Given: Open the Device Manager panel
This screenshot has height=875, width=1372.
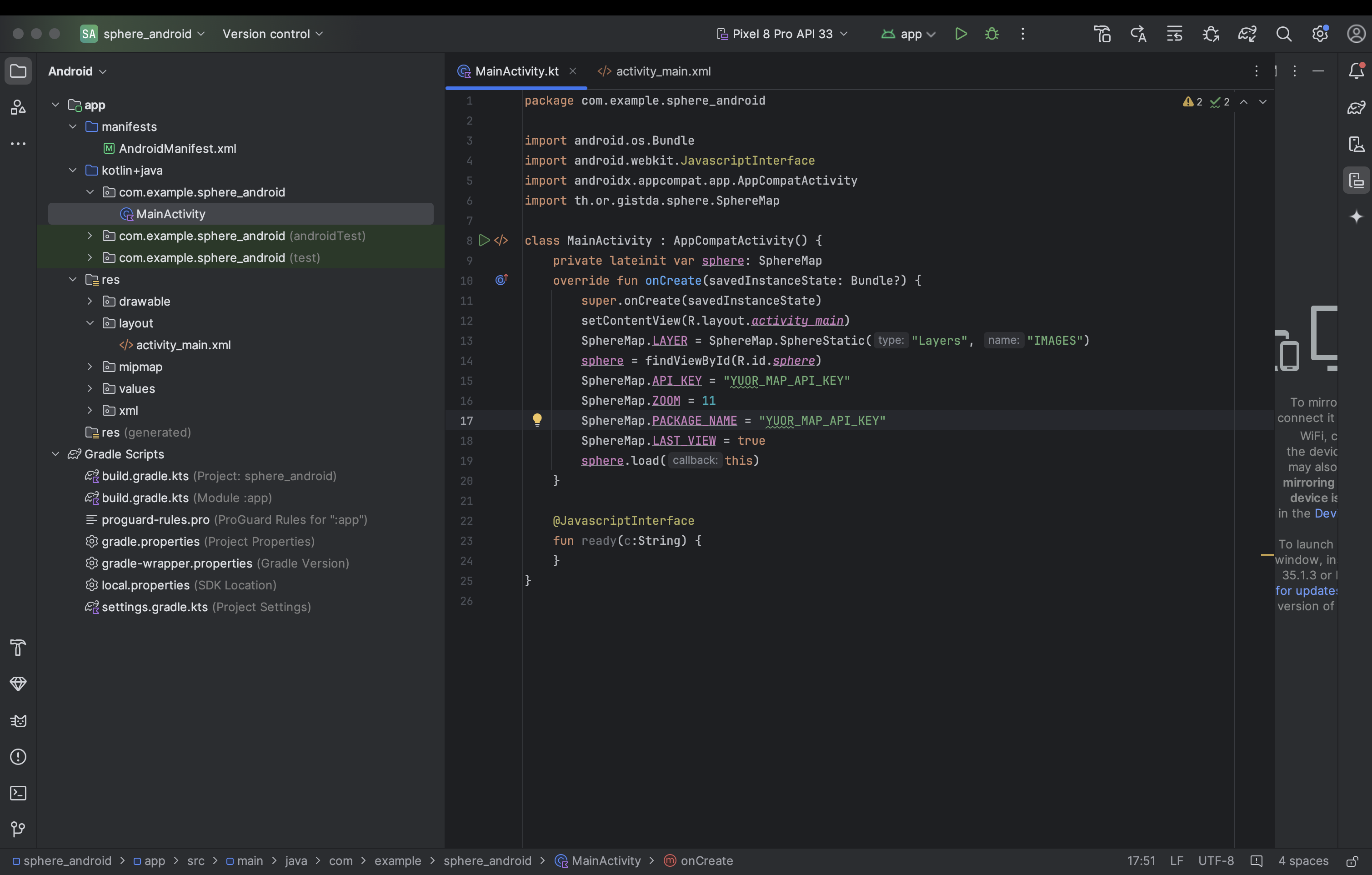Looking at the screenshot, I should point(1357,144).
